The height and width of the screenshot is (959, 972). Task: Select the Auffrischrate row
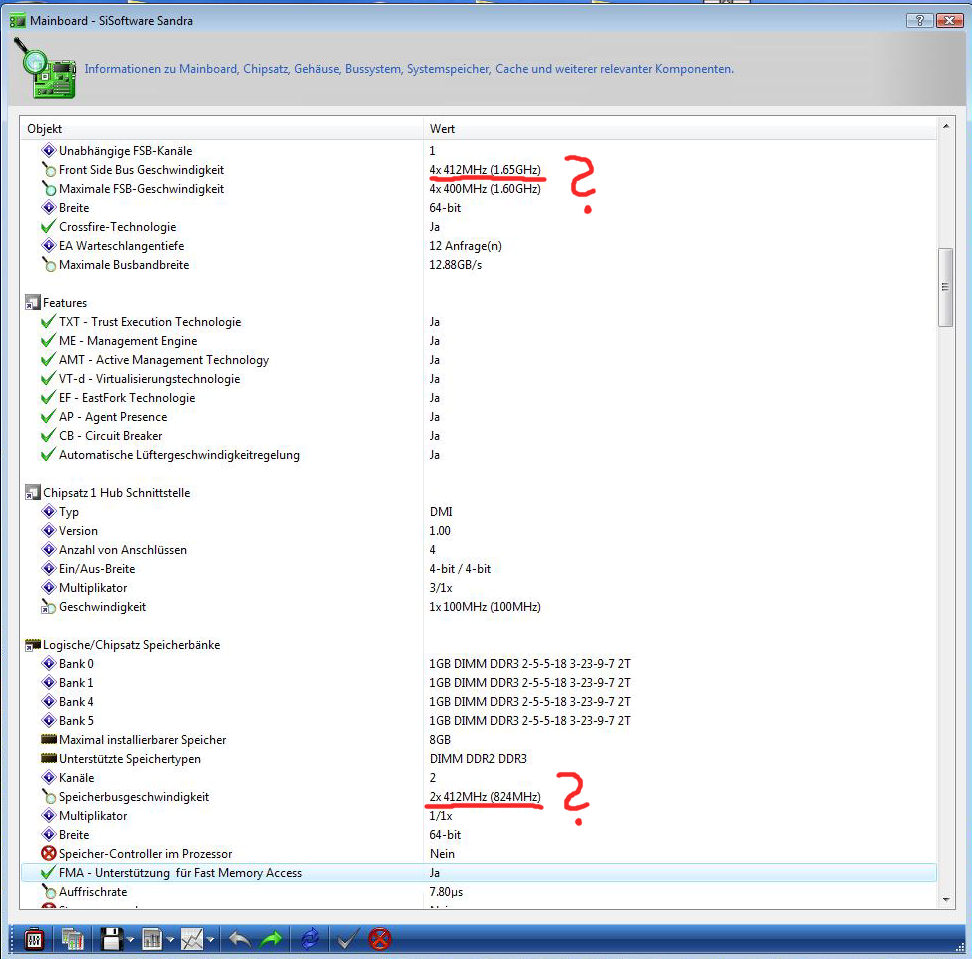(x=479, y=892)
